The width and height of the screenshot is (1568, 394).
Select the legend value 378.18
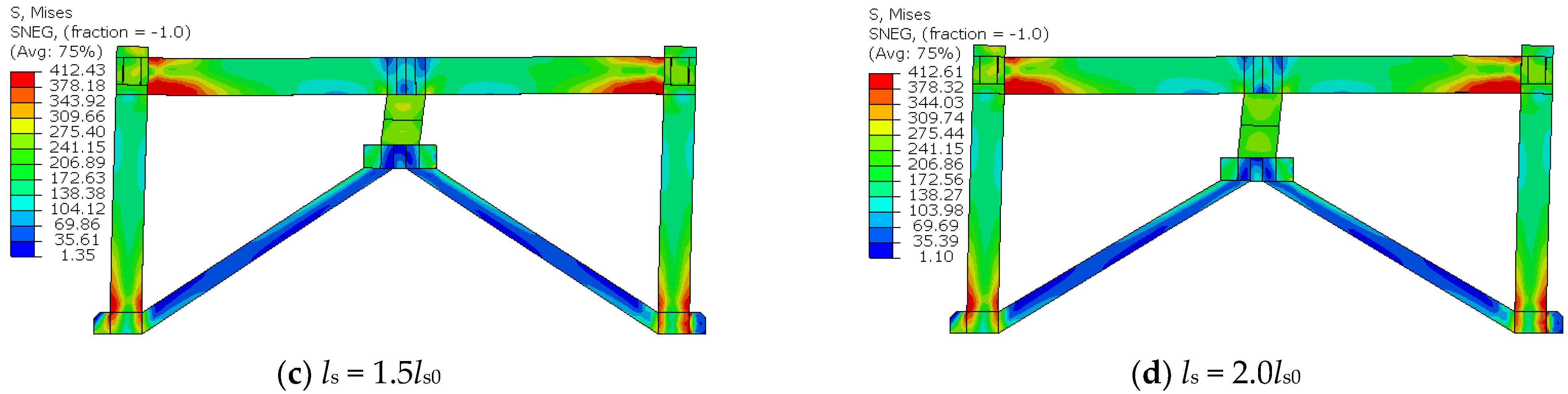(x=77, y=85)
